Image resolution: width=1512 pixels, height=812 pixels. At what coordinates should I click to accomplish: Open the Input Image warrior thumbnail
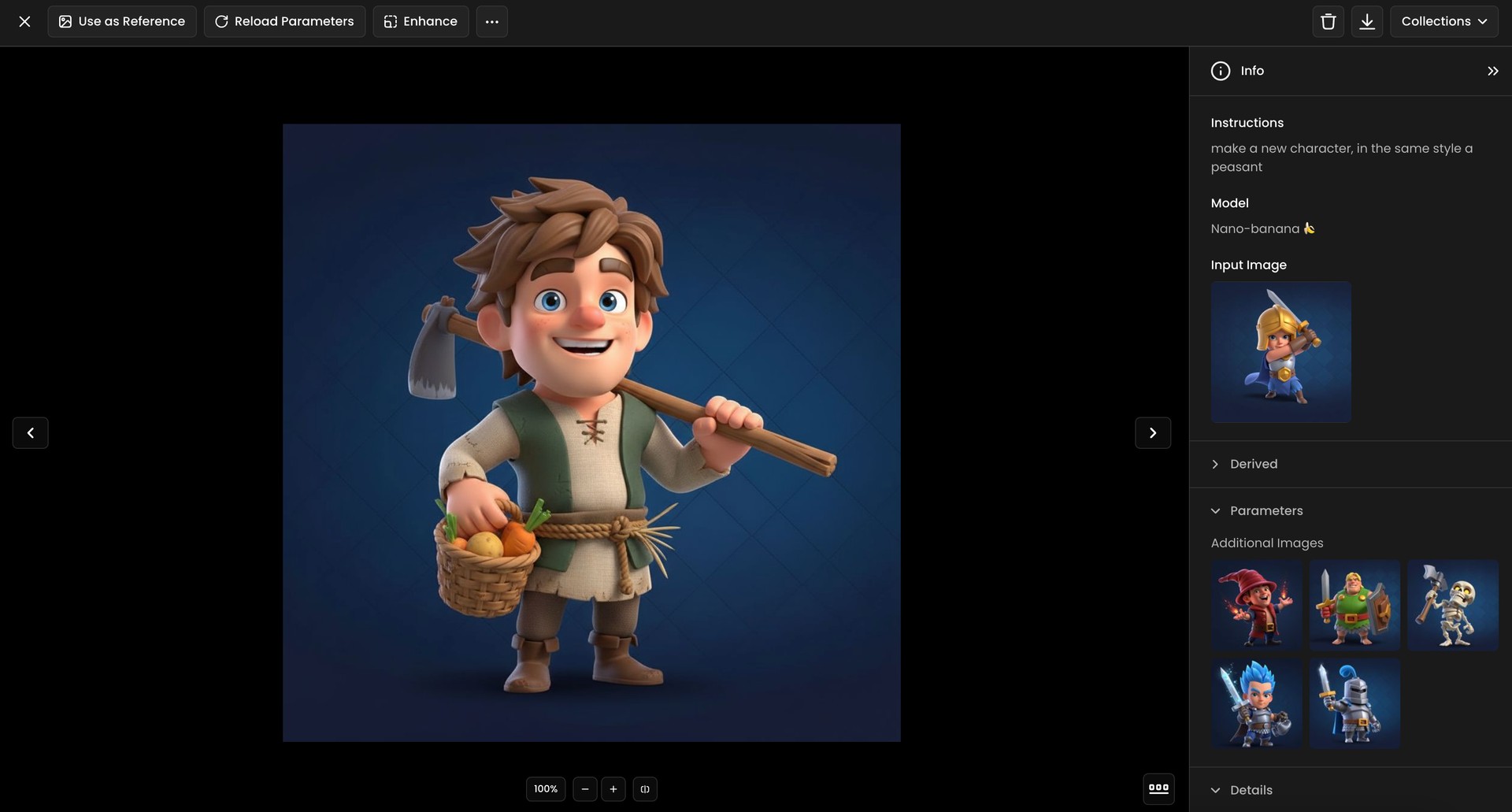(x=1280, y=352)
